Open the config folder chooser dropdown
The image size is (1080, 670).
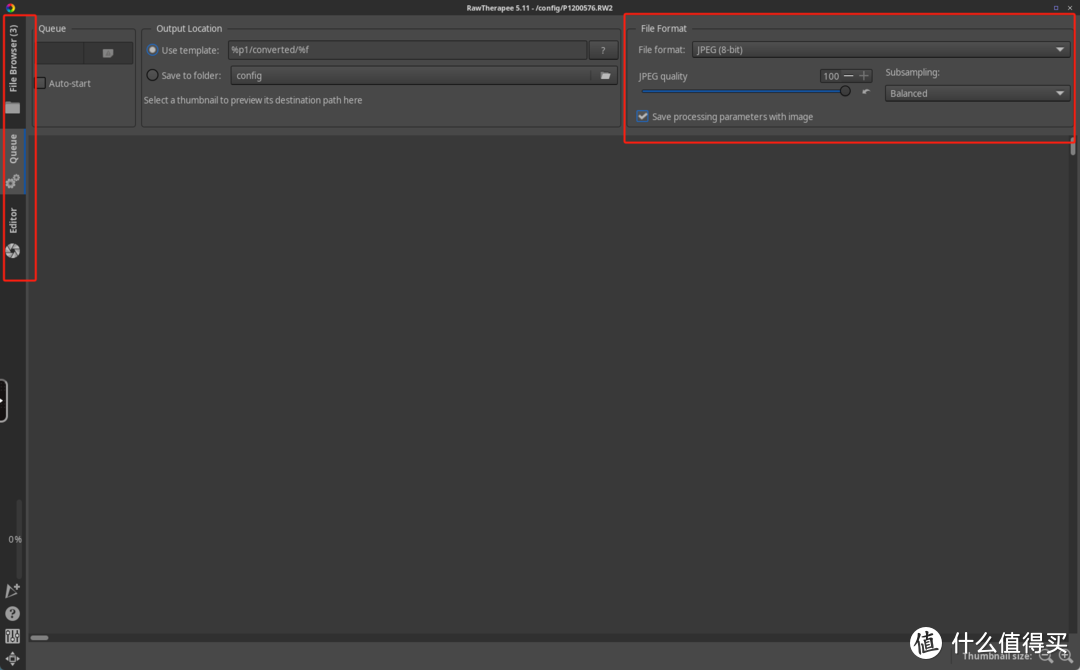(x=410, y=75)
